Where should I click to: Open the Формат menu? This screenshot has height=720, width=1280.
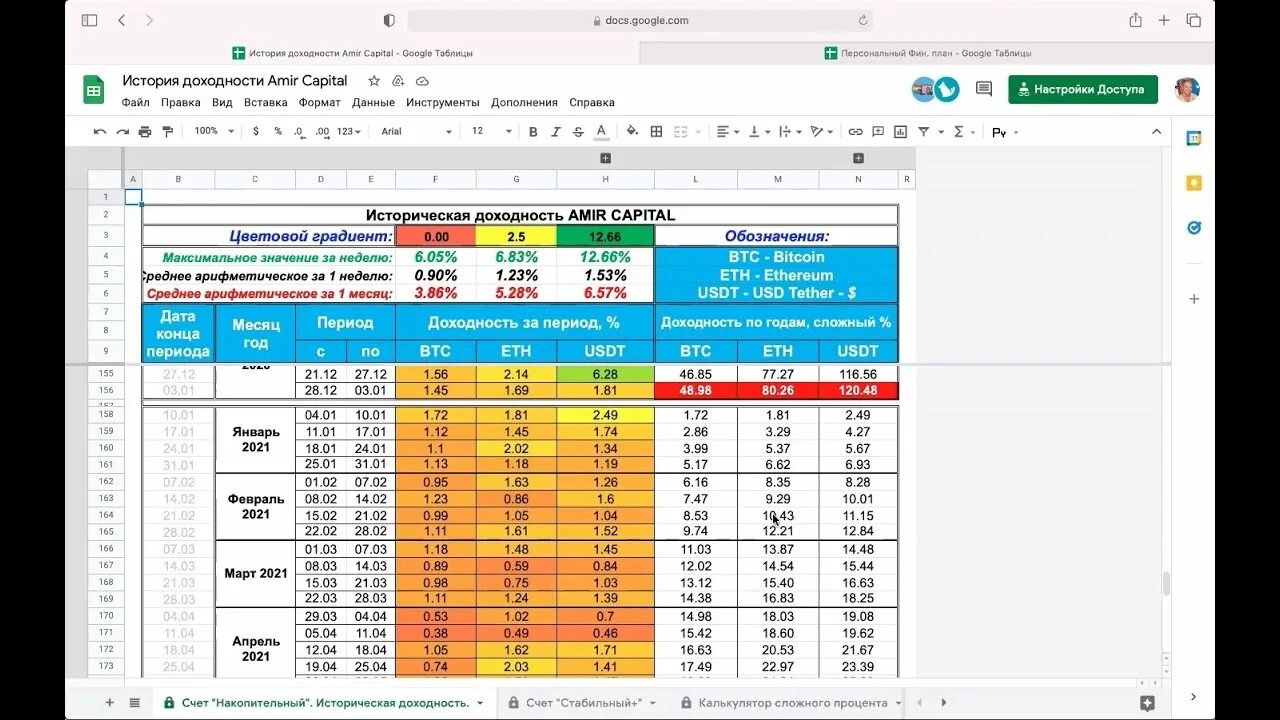(x=320, y=102)
